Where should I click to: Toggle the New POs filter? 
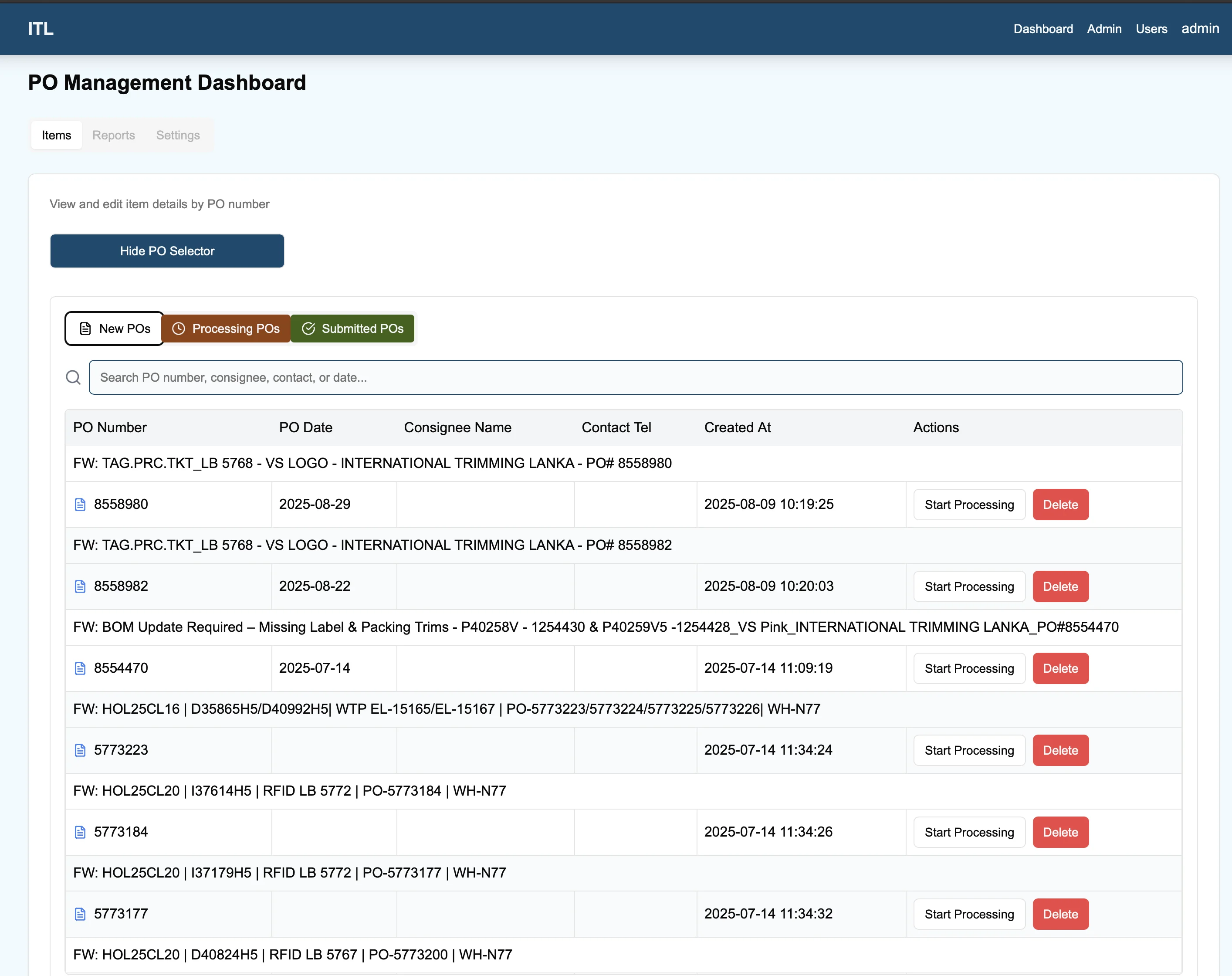click(x=114, y=329)
